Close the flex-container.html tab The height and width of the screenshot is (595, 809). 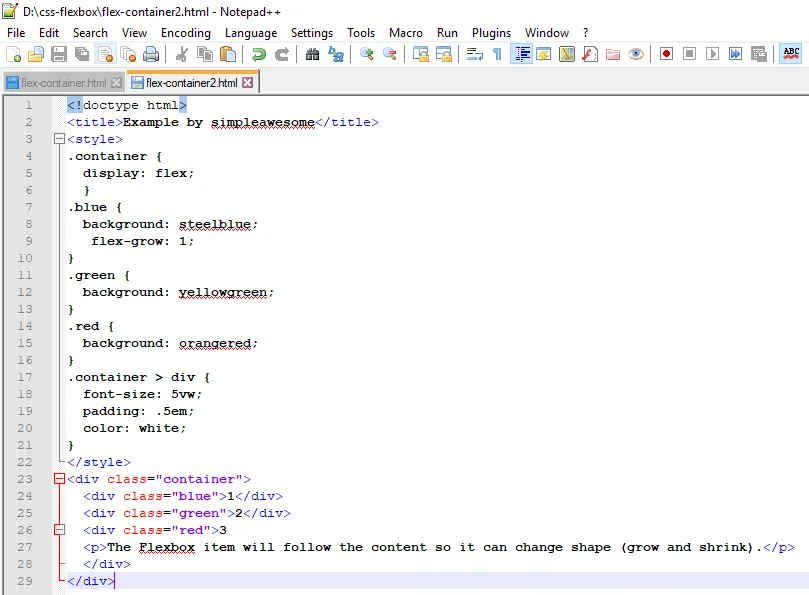[x=117, y=83]
